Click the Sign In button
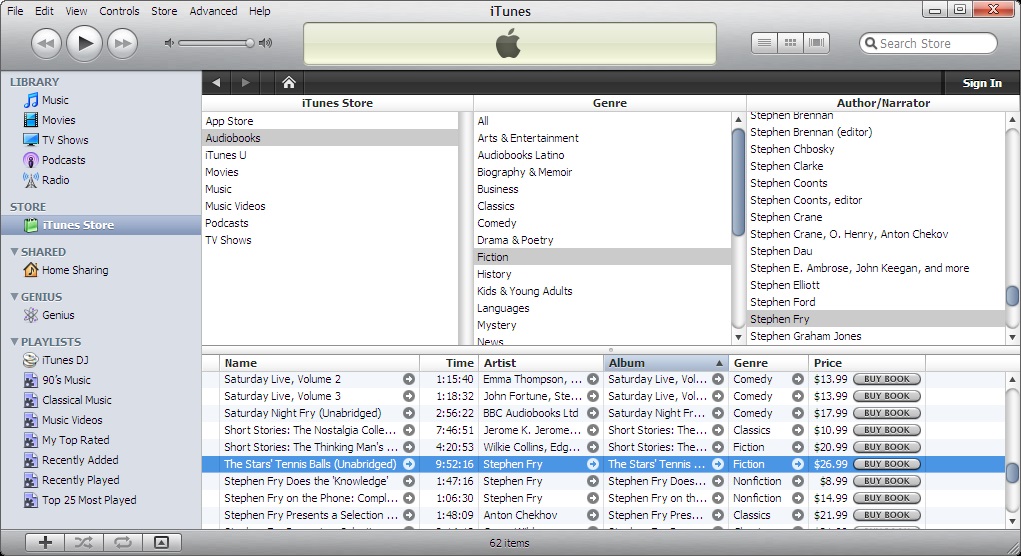Viewport: 1021px width, 556px height. [x=982, y=83]
